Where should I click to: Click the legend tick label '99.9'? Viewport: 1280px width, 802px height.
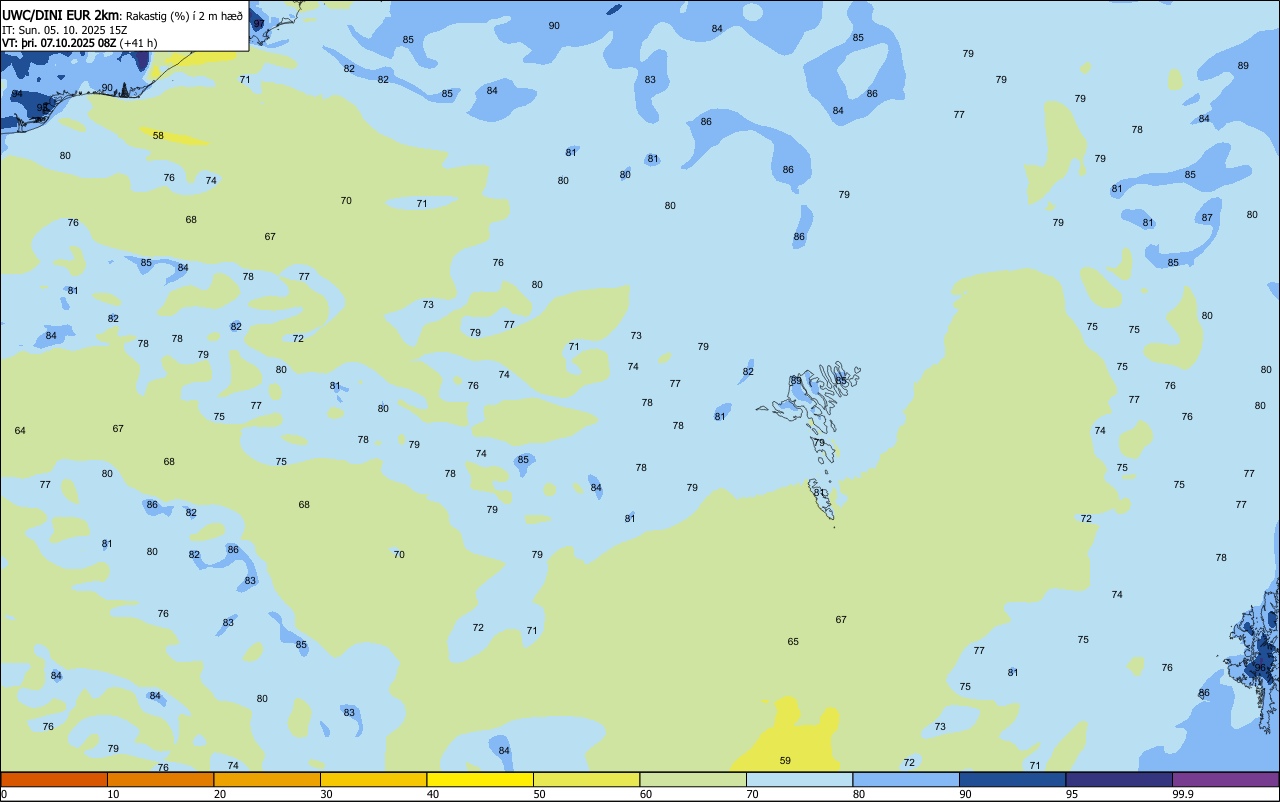1183,794
